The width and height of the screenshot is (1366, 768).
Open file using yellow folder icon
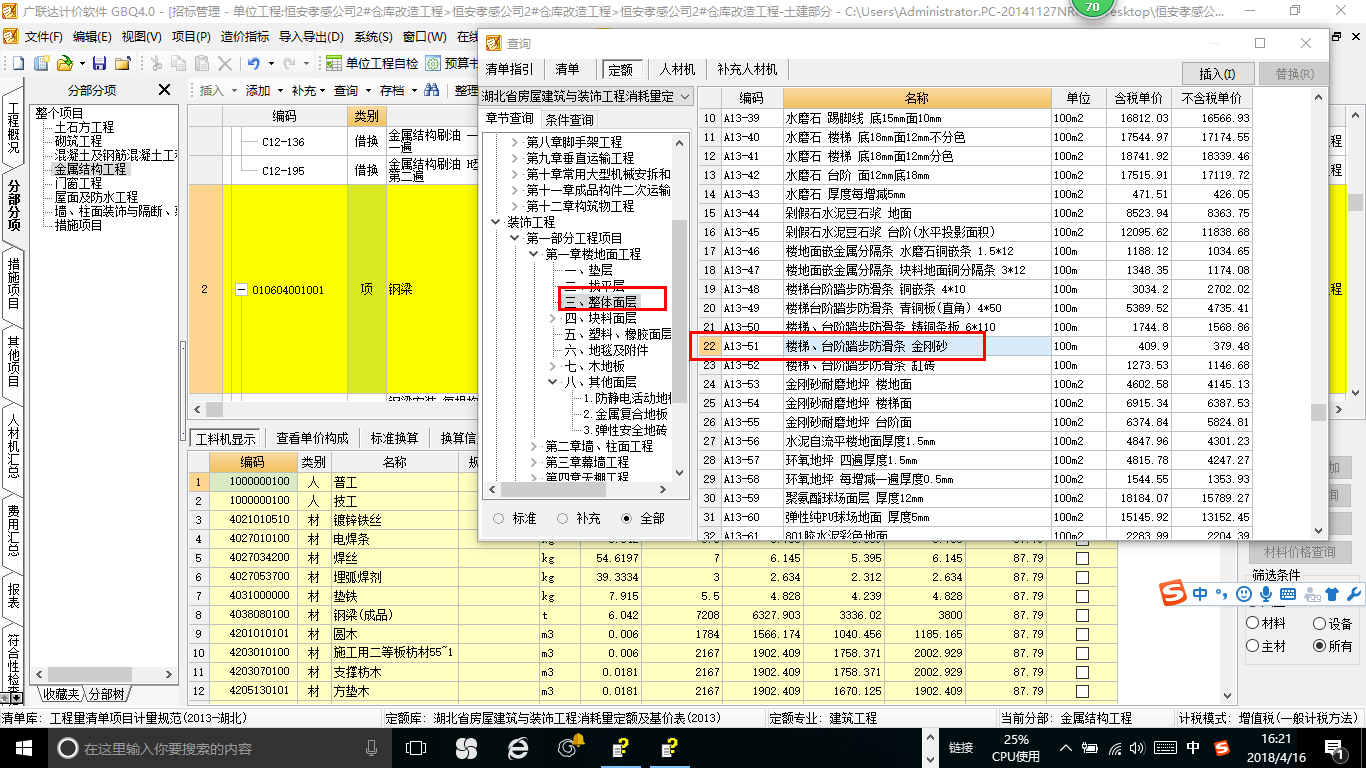click(64, 63)
